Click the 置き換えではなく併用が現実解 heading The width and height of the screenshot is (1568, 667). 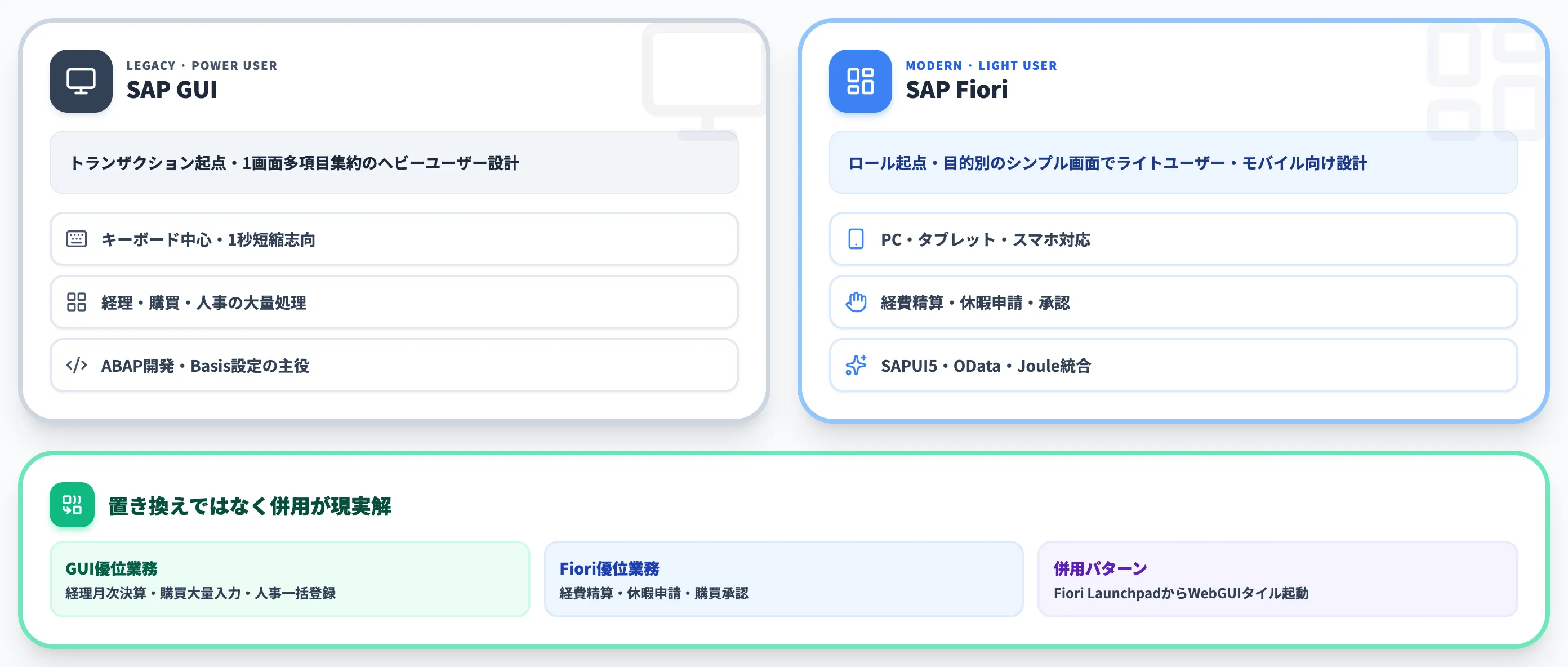pyautogui.click(x=250, y=506)
